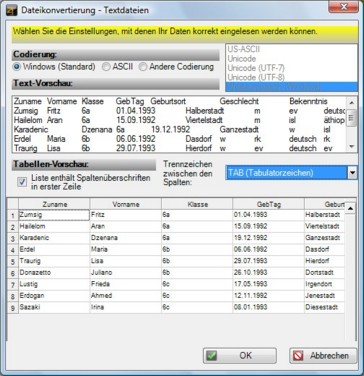Viewport: 364px width, 376px height.
Task: Click the date cell 08.01.1993
Action: [x=268, y=307]
